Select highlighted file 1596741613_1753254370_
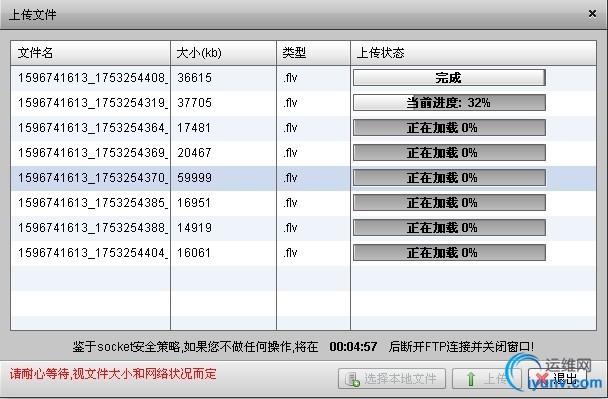 click(x=93, y=178)
